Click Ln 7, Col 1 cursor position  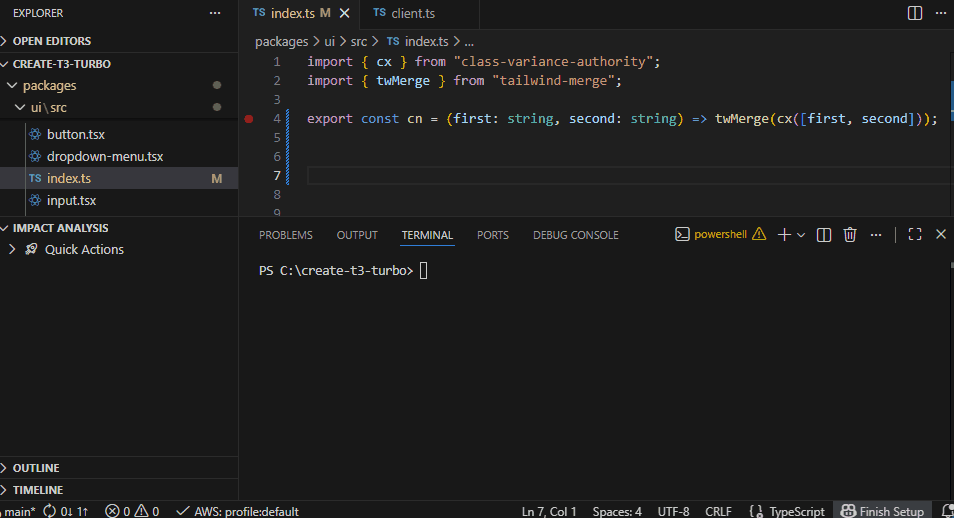549,511
